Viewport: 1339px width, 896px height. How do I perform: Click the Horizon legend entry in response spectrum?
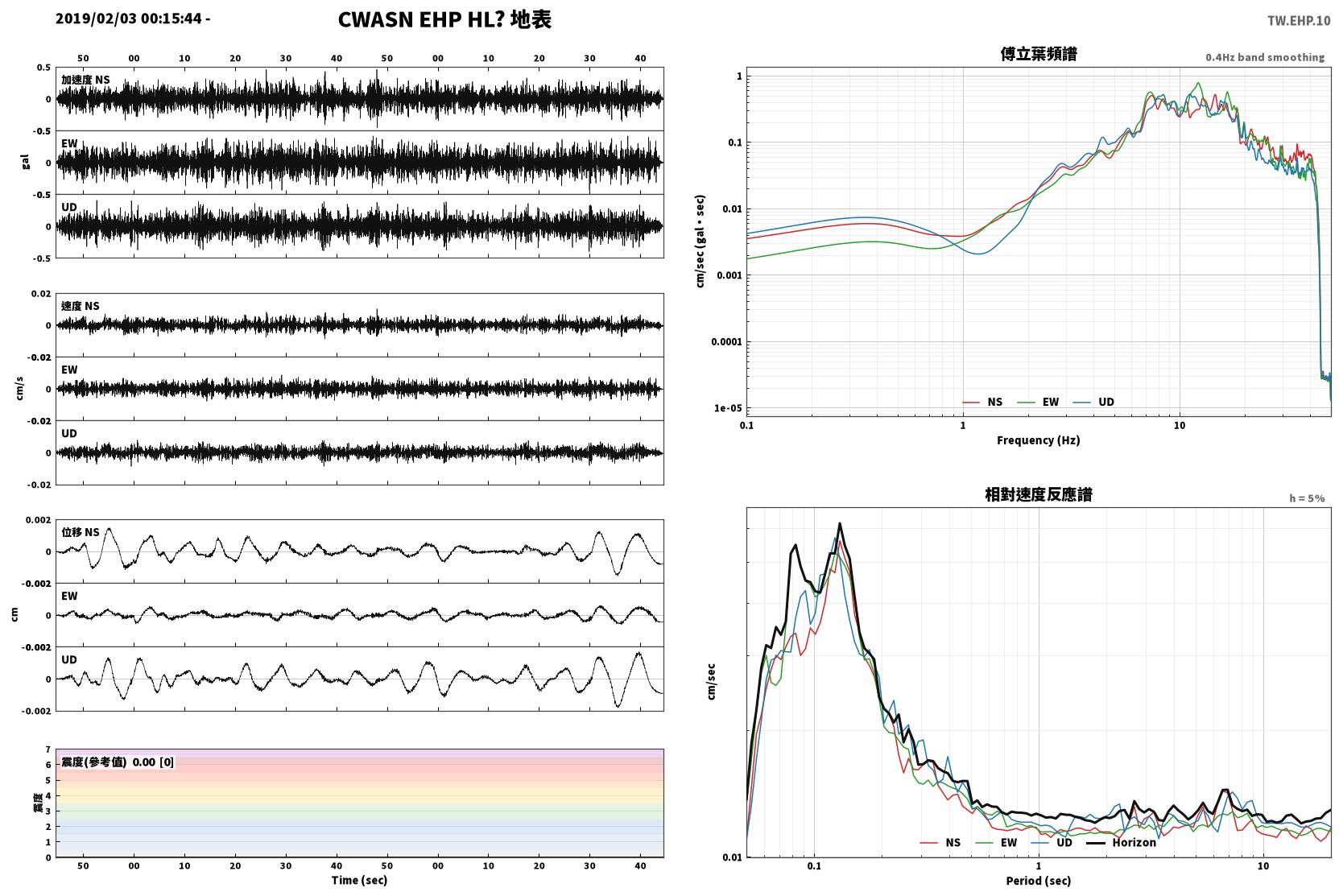[1122, 842]
